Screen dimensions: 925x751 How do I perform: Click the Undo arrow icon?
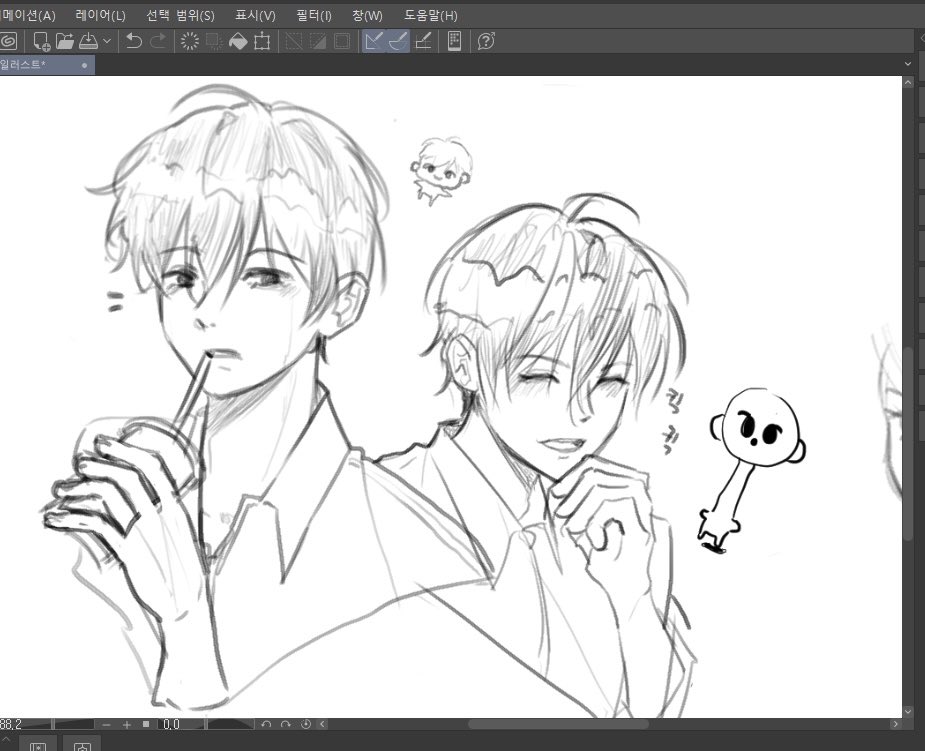[135, 41]
